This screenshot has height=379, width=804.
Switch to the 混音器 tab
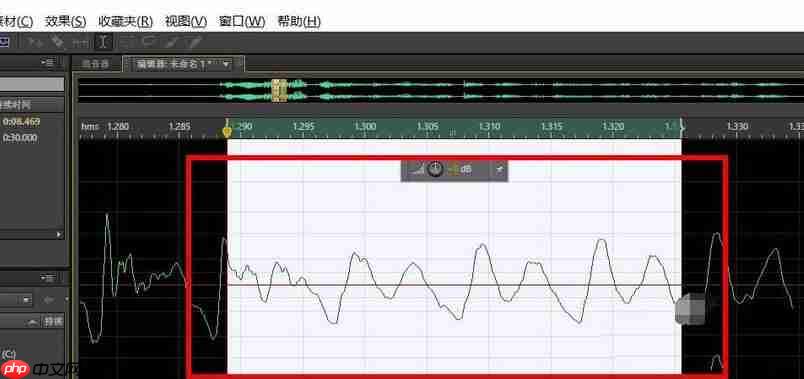pyautogui.click(x=96, y=64)
